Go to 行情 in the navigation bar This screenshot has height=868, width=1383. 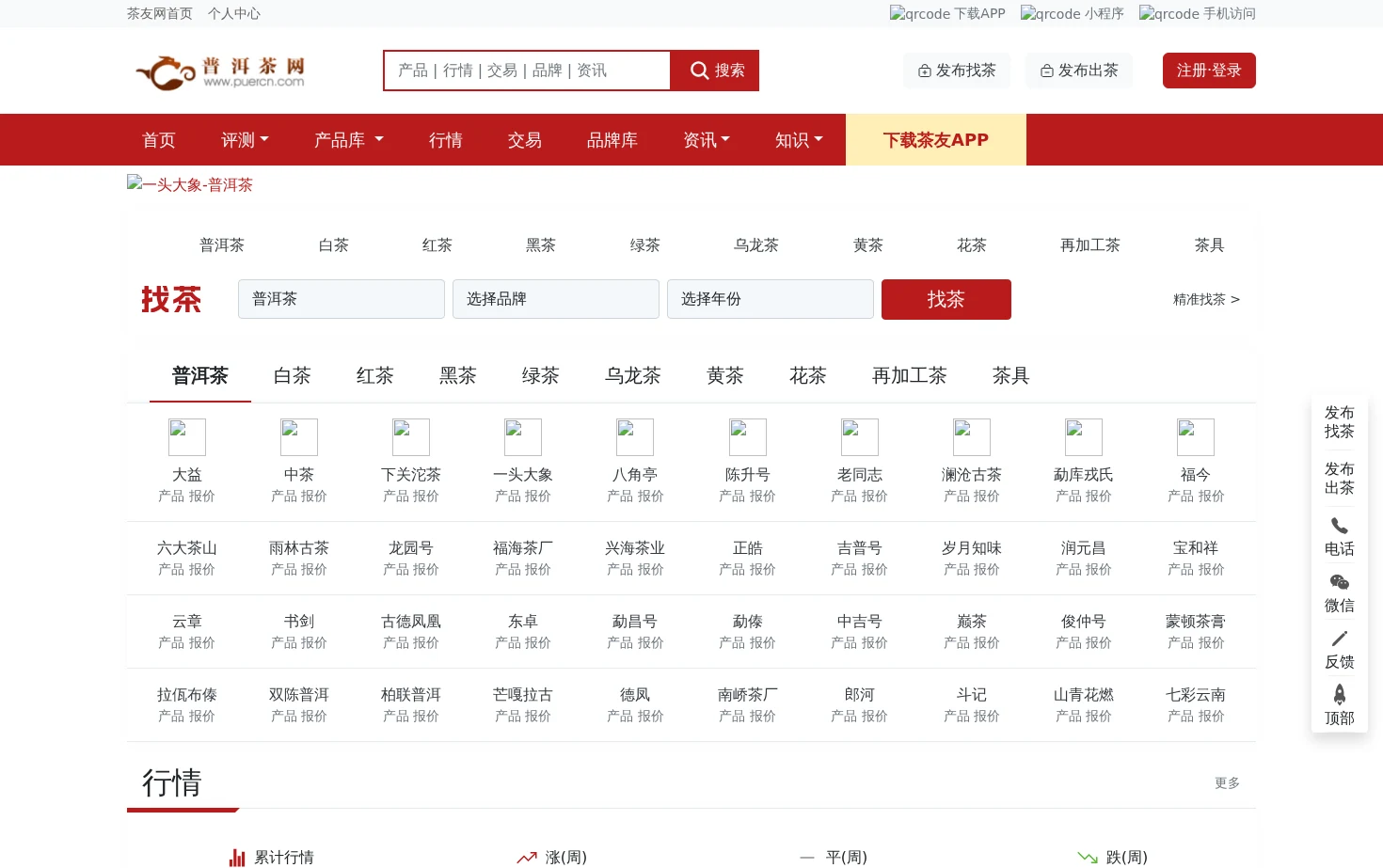click(446, 140)
